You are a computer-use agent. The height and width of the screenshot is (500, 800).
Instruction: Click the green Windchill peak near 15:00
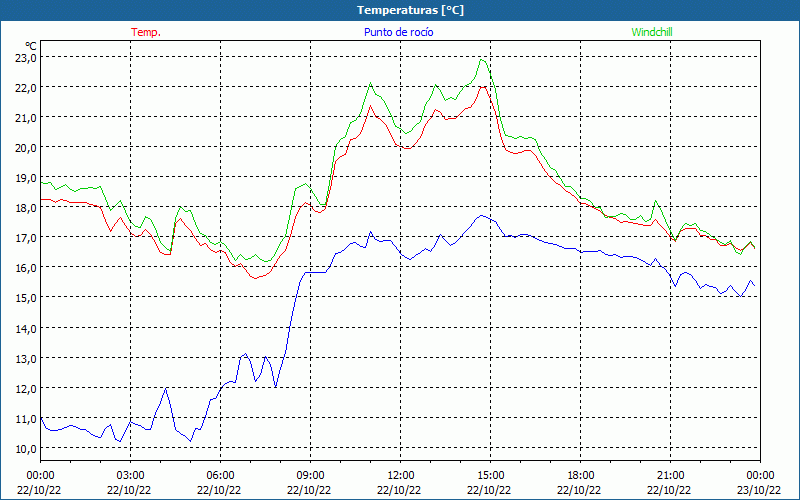482,60
